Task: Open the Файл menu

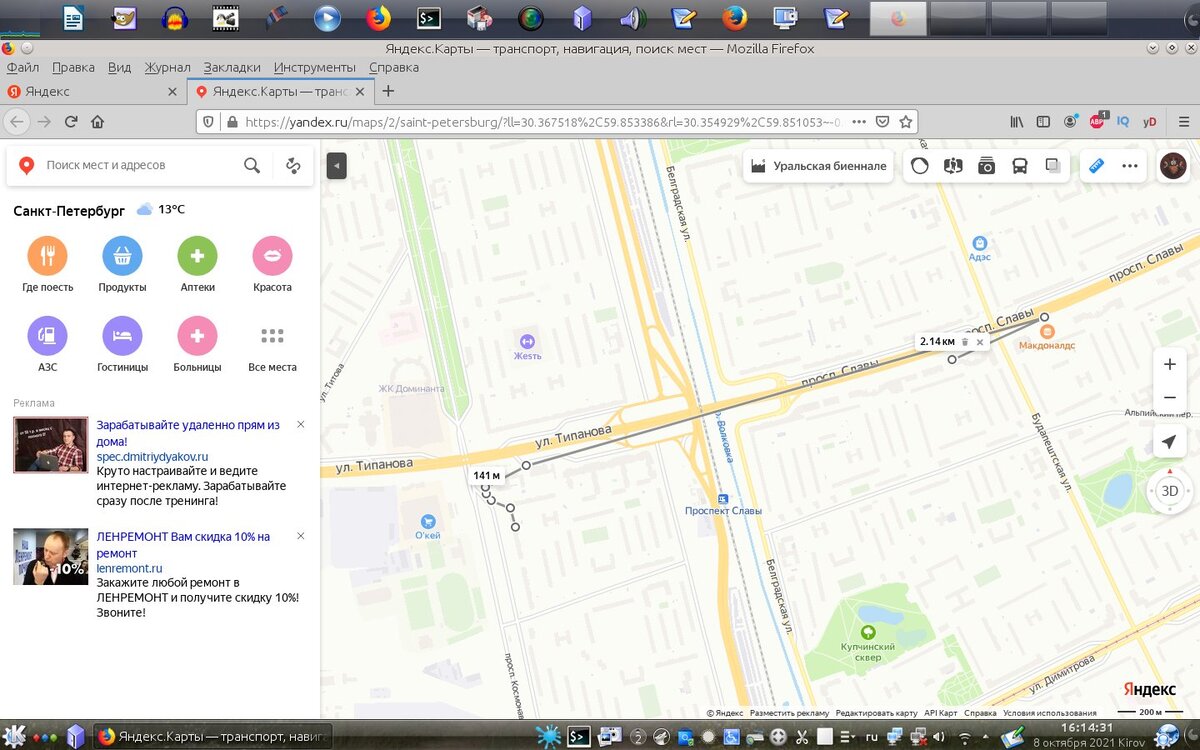Action: pos(23,67)
